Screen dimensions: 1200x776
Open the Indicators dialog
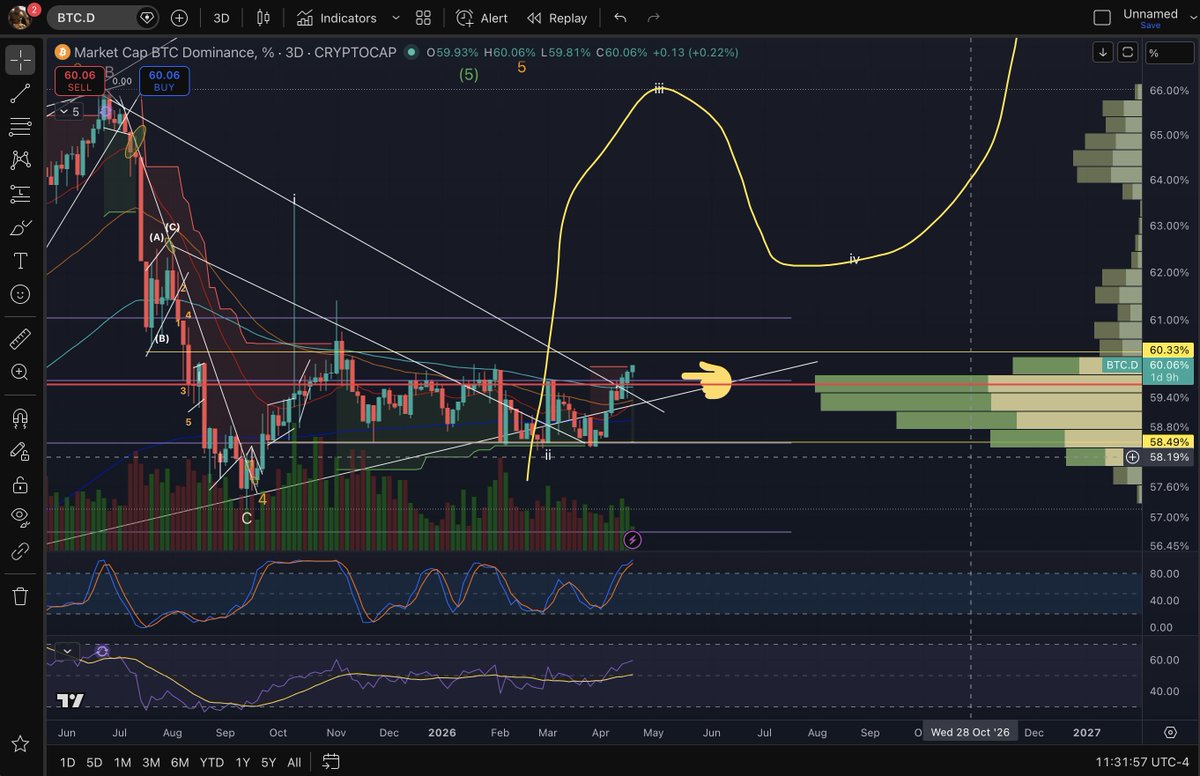pyautogui.click(x=337, y=18)
